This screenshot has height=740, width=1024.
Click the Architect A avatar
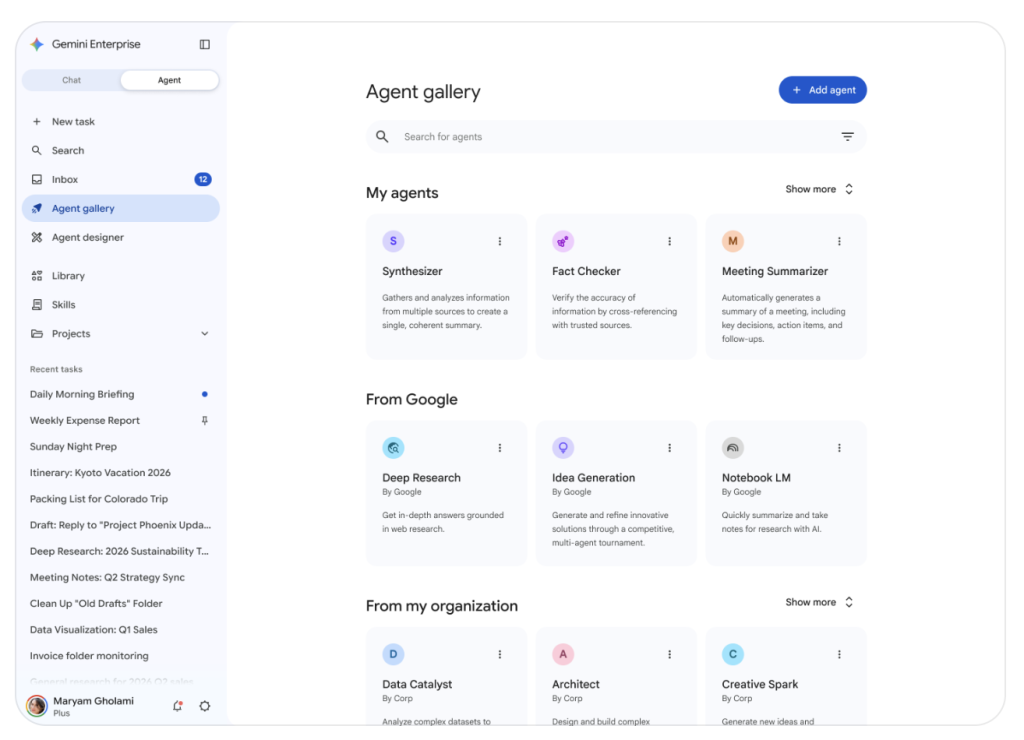click(x=563, y=654)
